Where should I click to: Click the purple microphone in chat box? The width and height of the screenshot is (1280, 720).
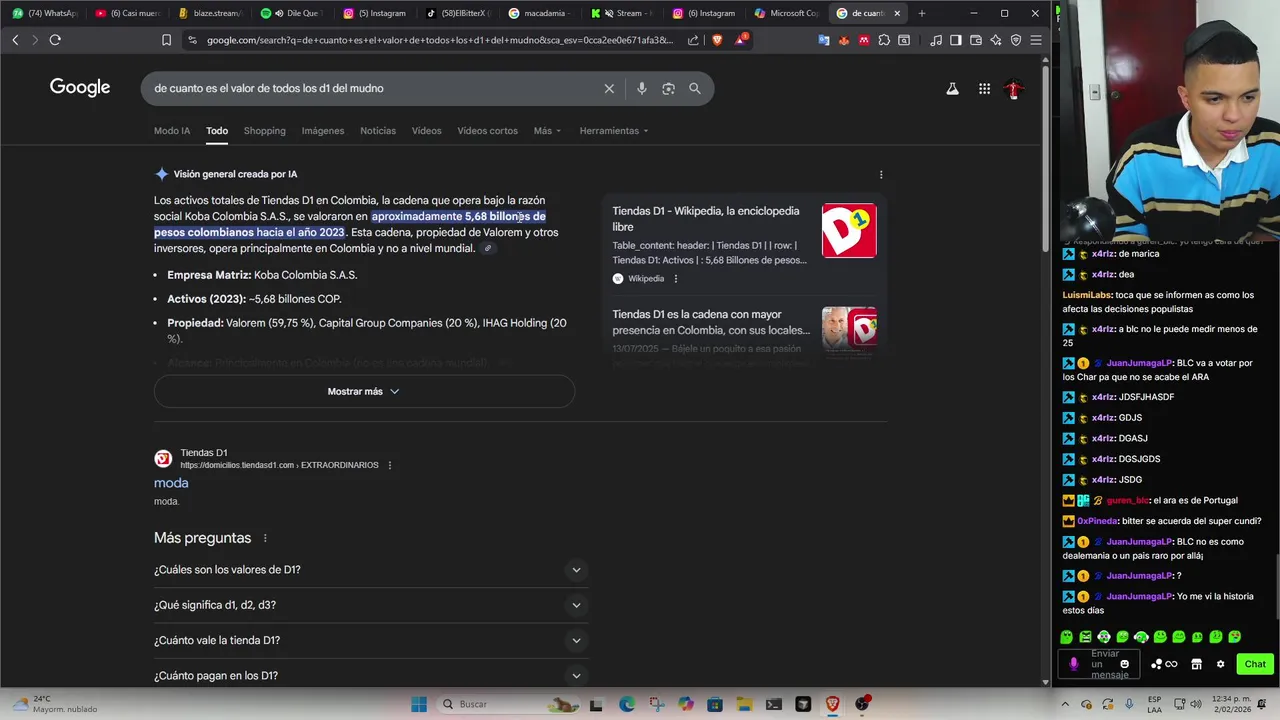click(1074, 664)
